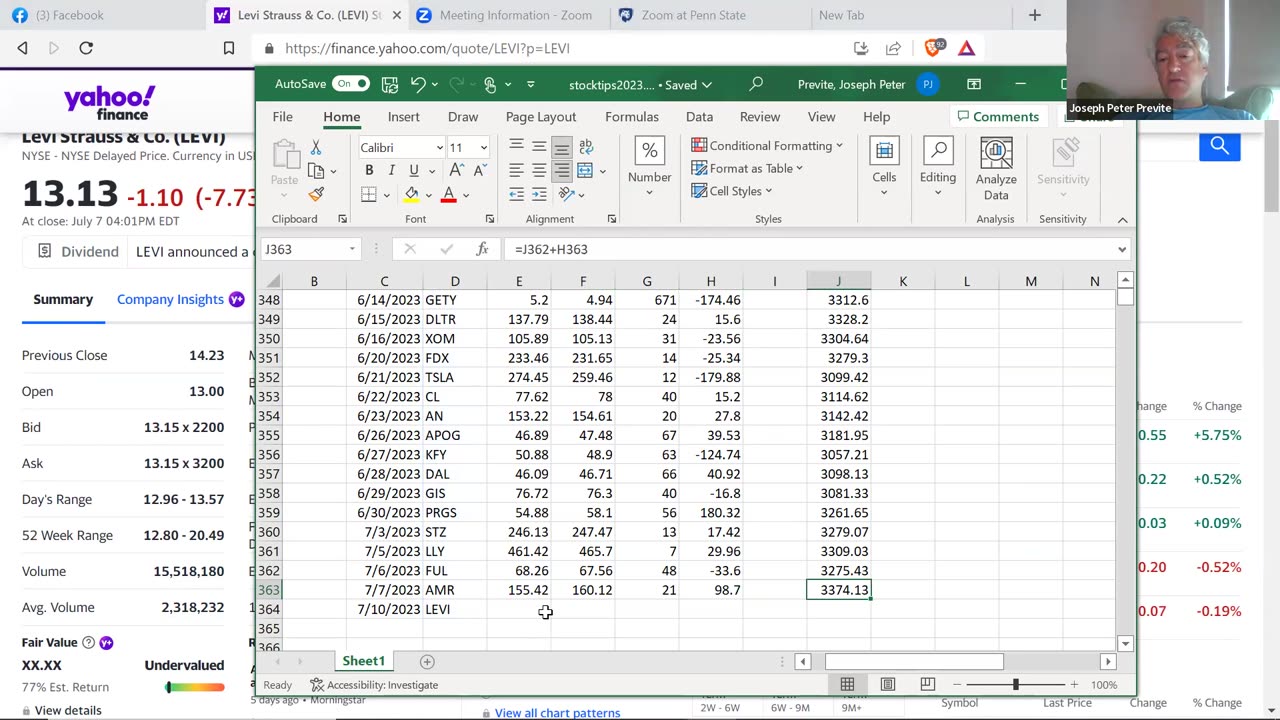Toggle Bottom Align in Alignment group
The width and height of the screenshot is (1280, 720).
pyautogui.click(x=562, y=147)
